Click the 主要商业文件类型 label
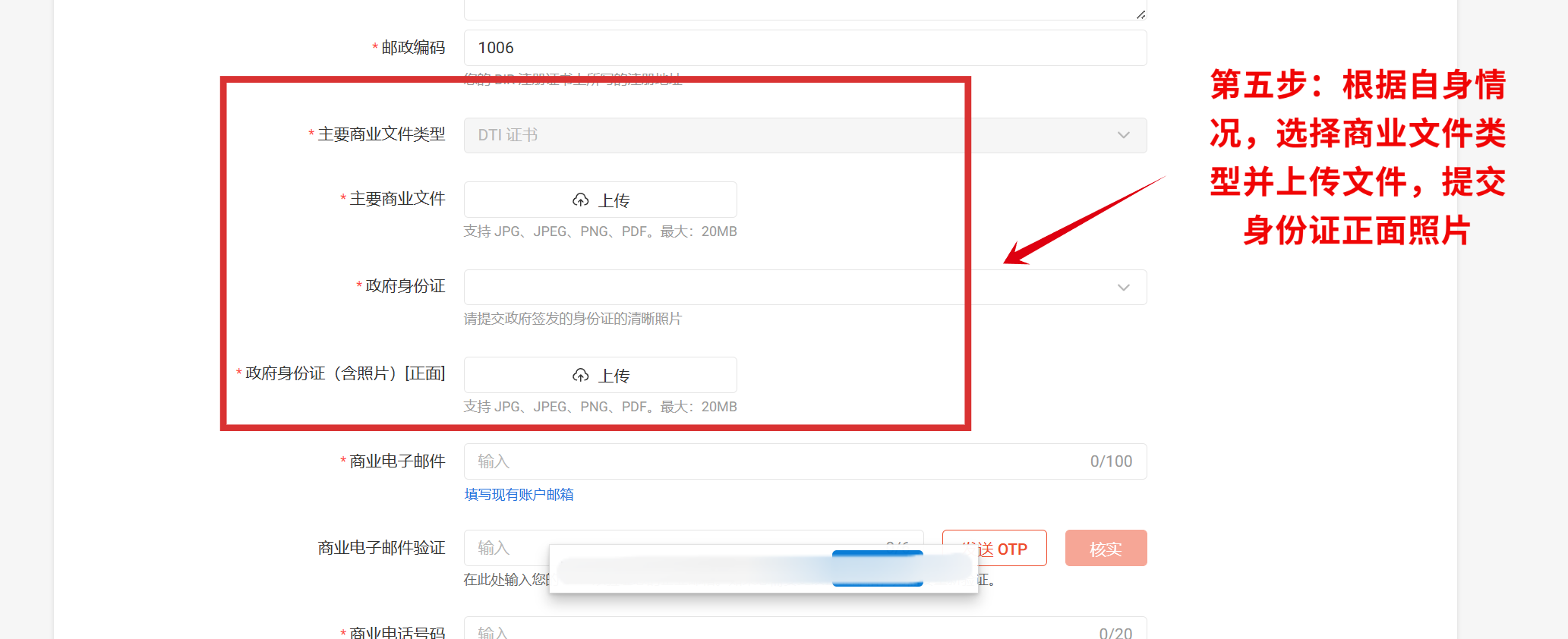Image resolution: width=1568 pixels, height=639 pixels. click(381, 134)
